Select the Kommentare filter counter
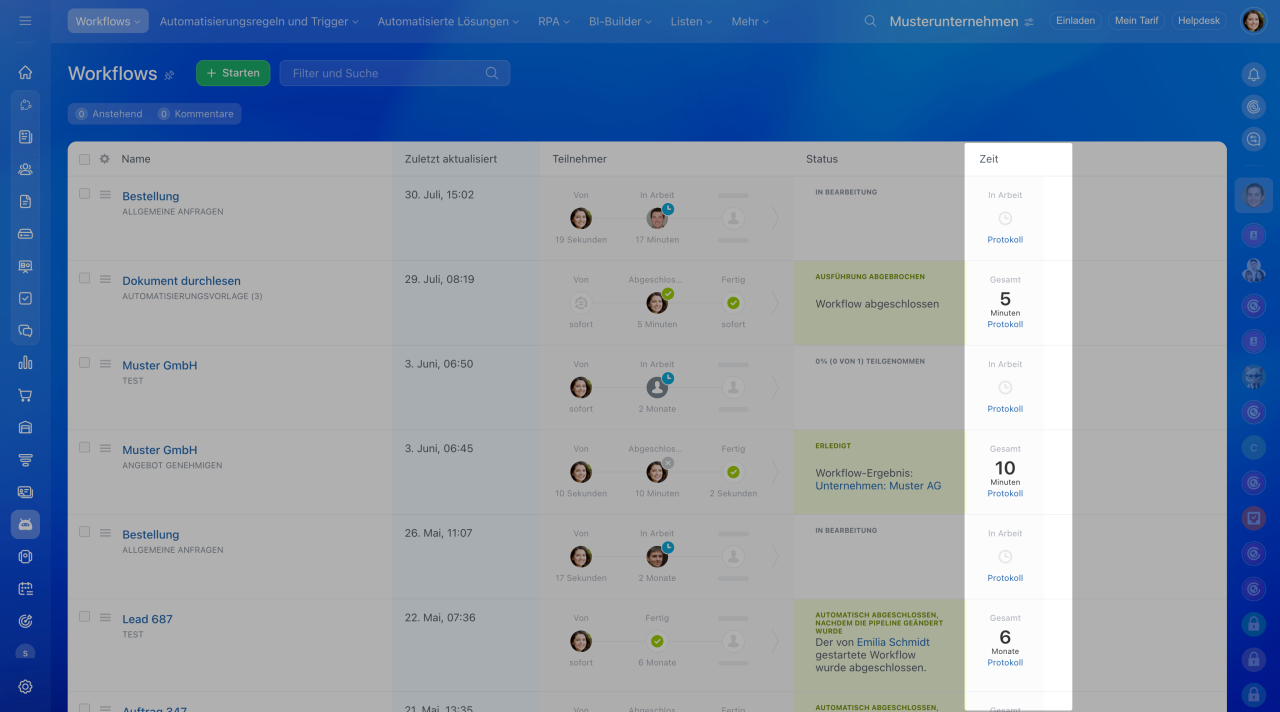The image size is (1280, 712). pos(196,114)
